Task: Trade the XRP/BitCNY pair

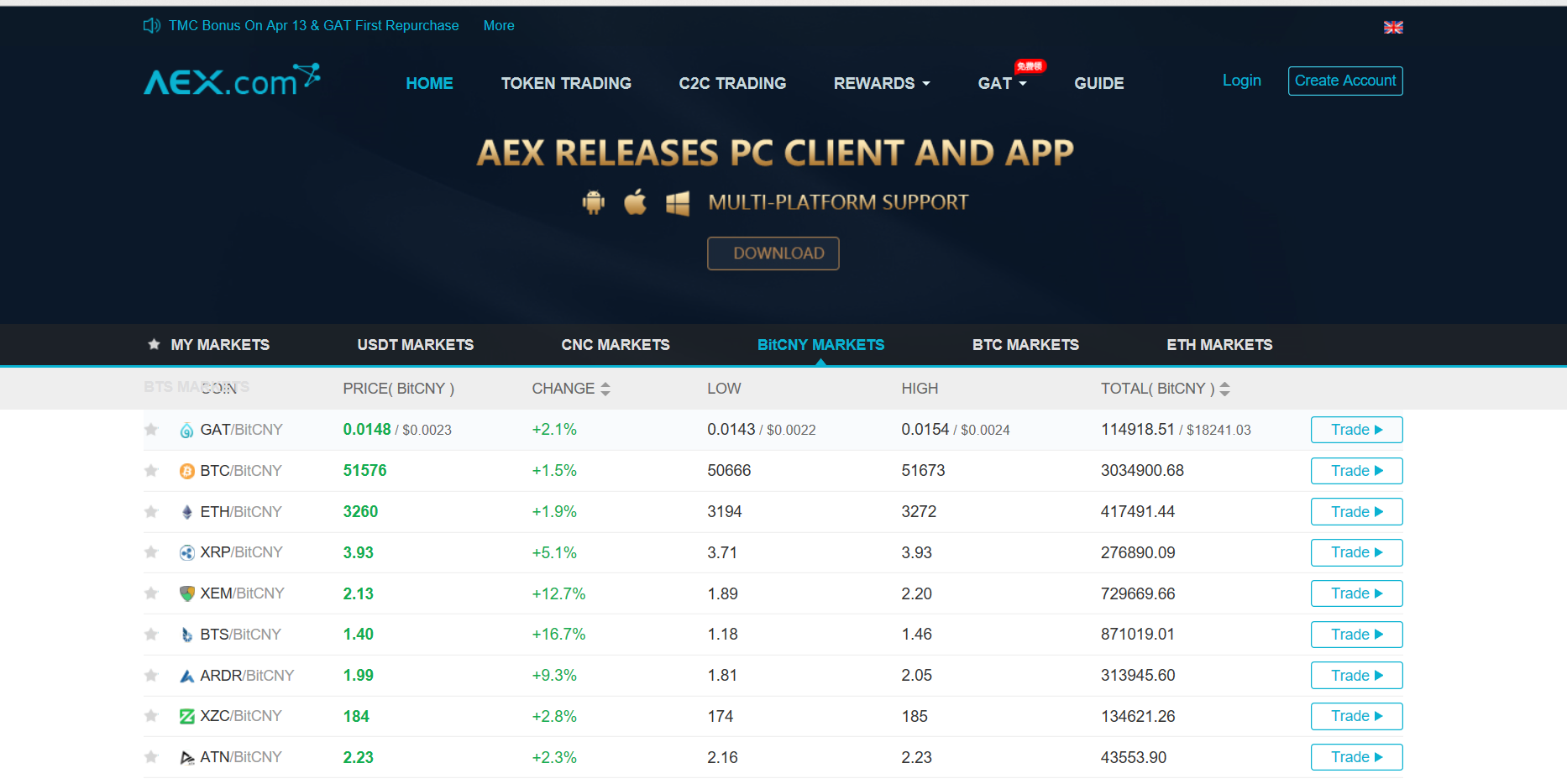Action: [x=1356, y=552]
